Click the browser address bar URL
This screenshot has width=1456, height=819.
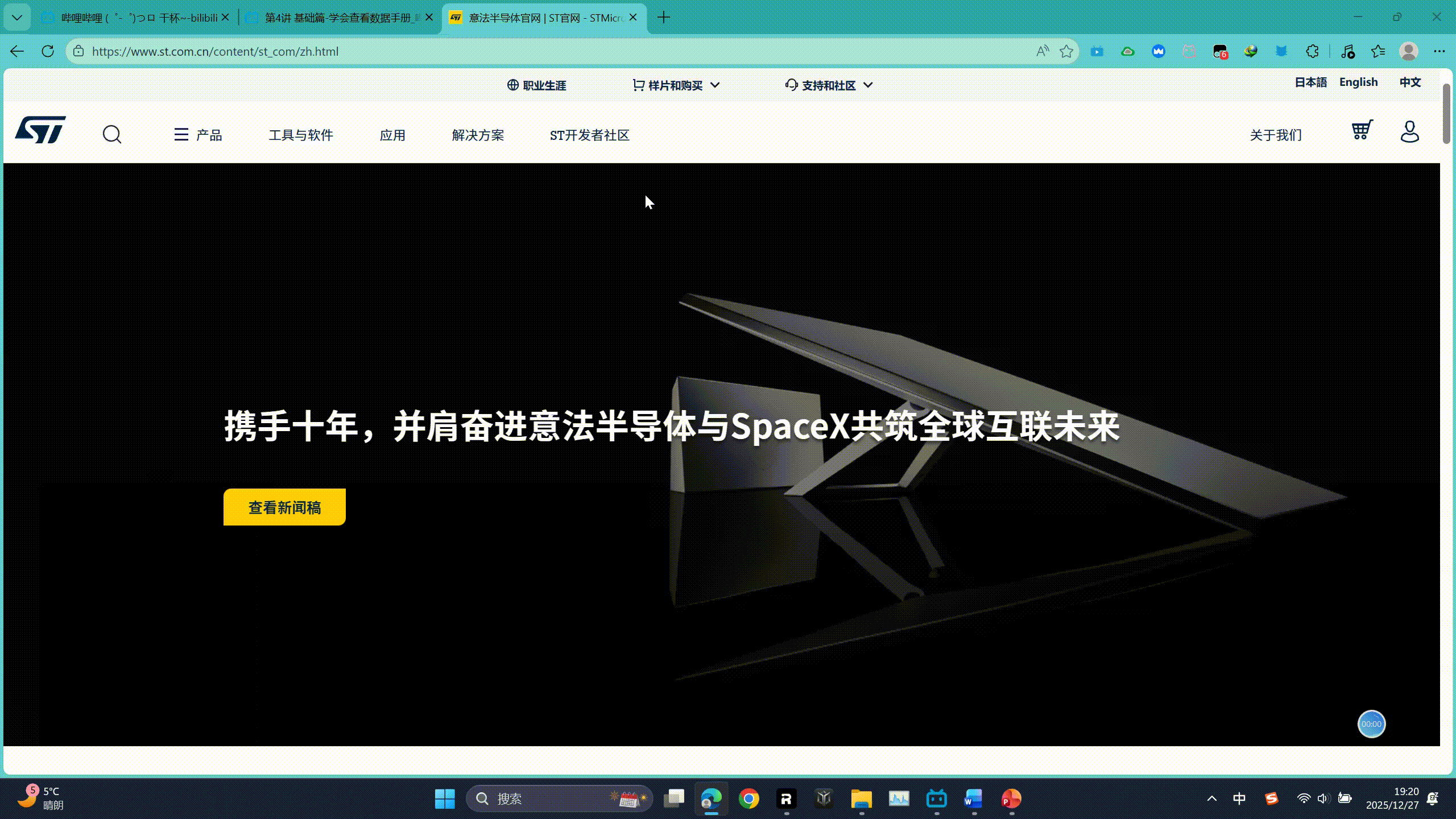[215, 51]
